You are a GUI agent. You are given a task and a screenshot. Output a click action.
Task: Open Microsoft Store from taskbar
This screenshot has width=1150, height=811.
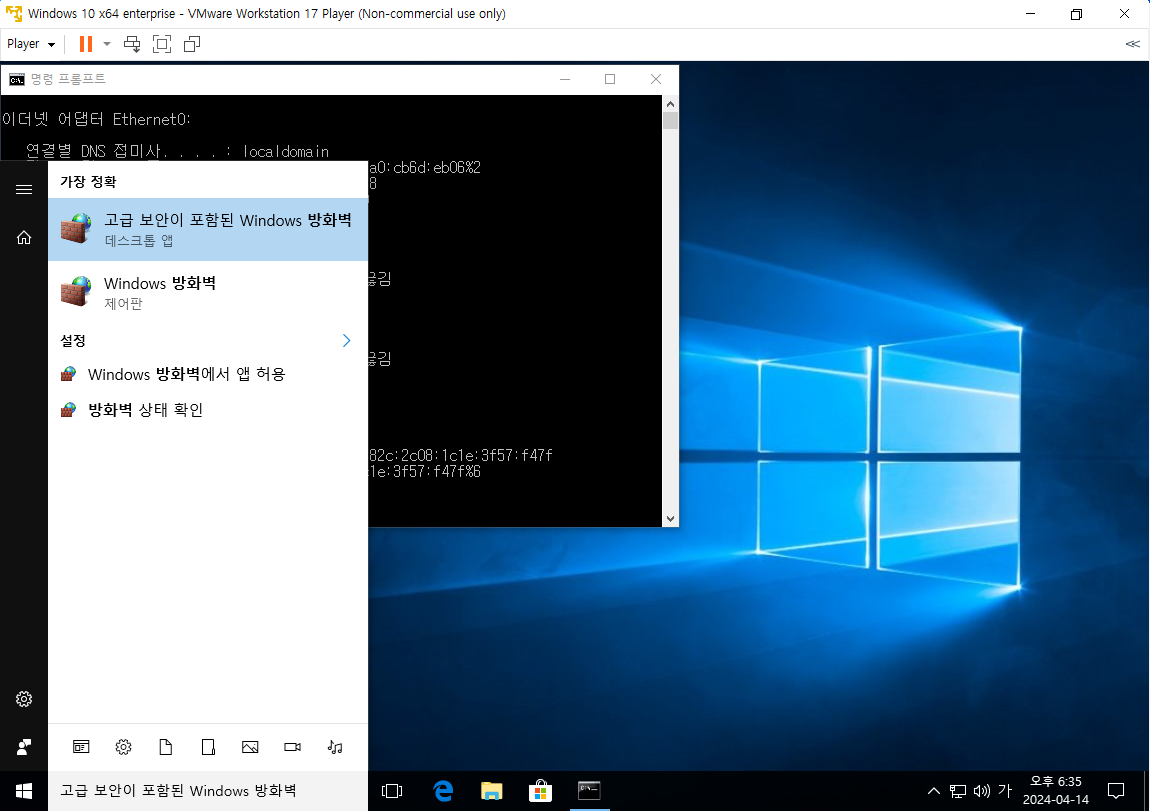[541, 790]
